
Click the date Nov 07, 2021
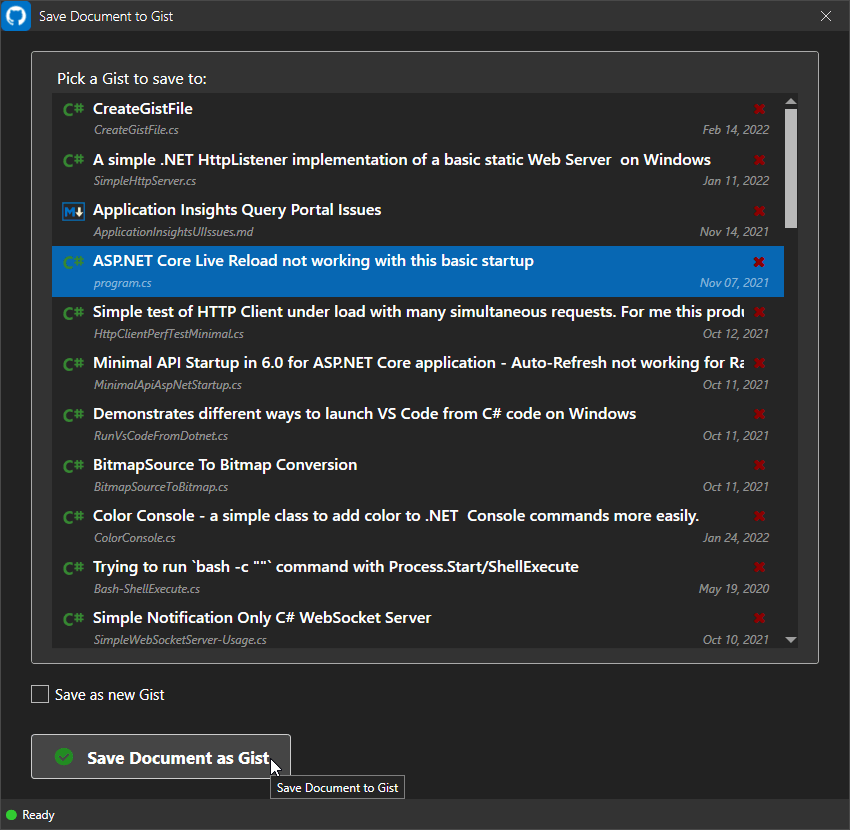(734, 283)
